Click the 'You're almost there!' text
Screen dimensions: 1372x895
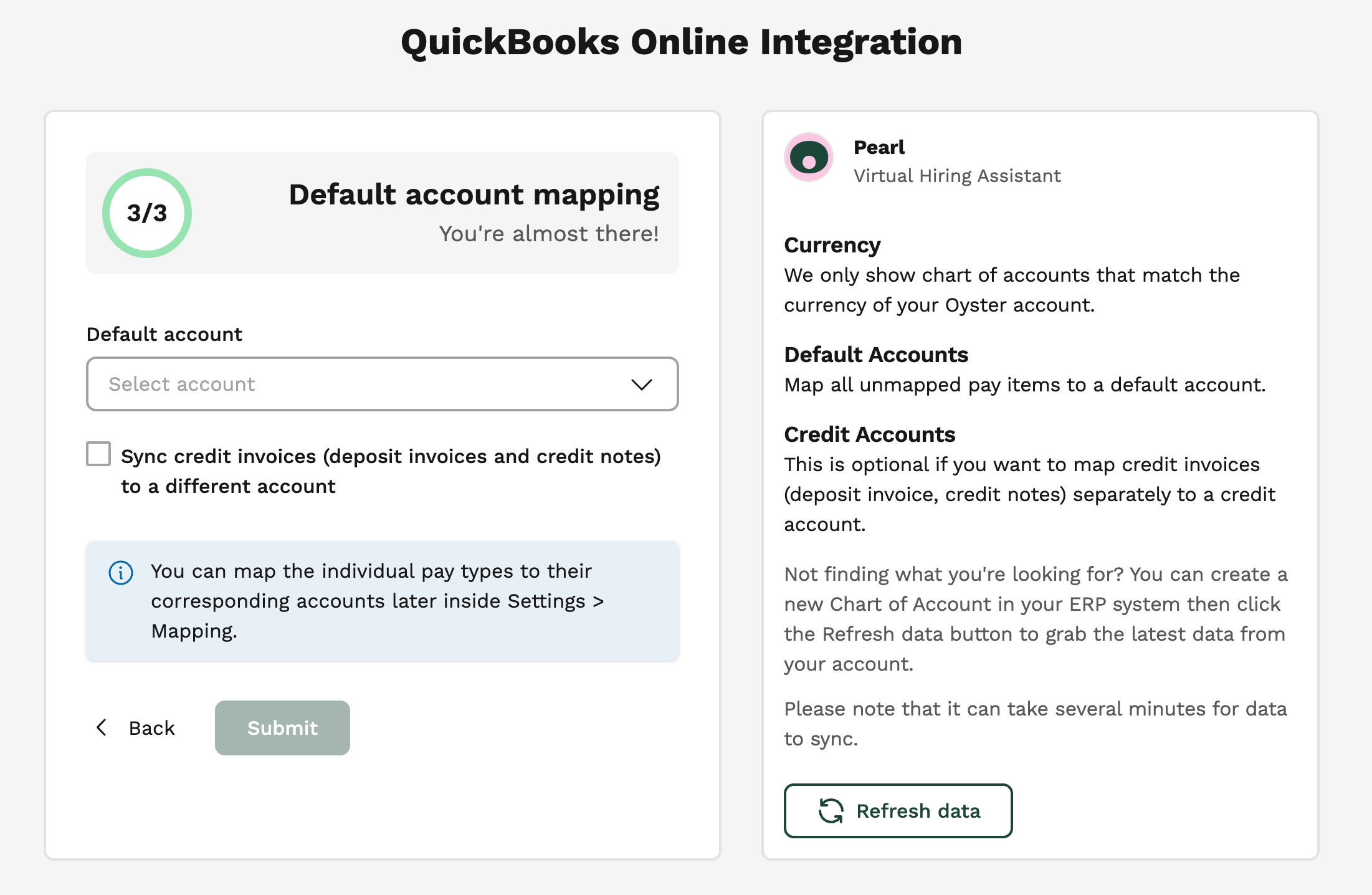[x=549, y=234]
